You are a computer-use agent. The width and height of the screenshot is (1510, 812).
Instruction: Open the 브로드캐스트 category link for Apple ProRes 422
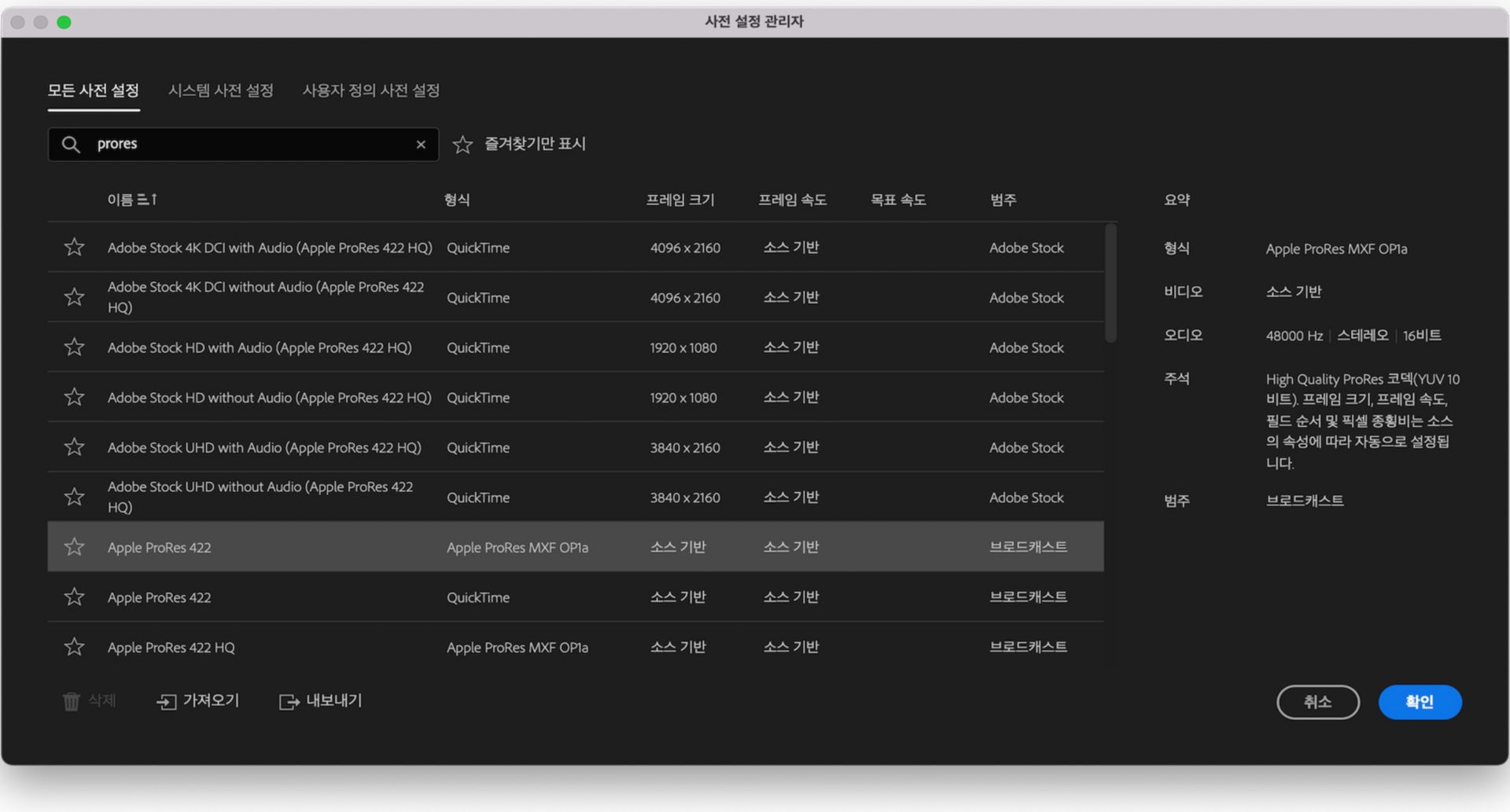[1027, 546]
